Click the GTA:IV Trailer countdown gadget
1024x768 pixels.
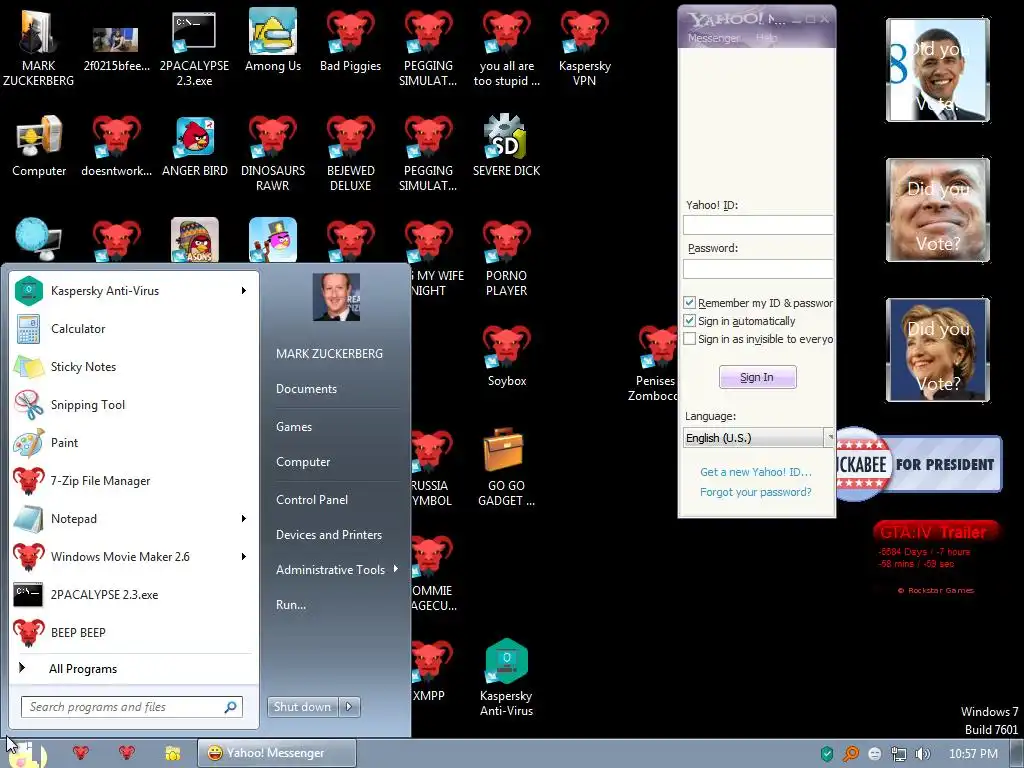tap(935, 558)
